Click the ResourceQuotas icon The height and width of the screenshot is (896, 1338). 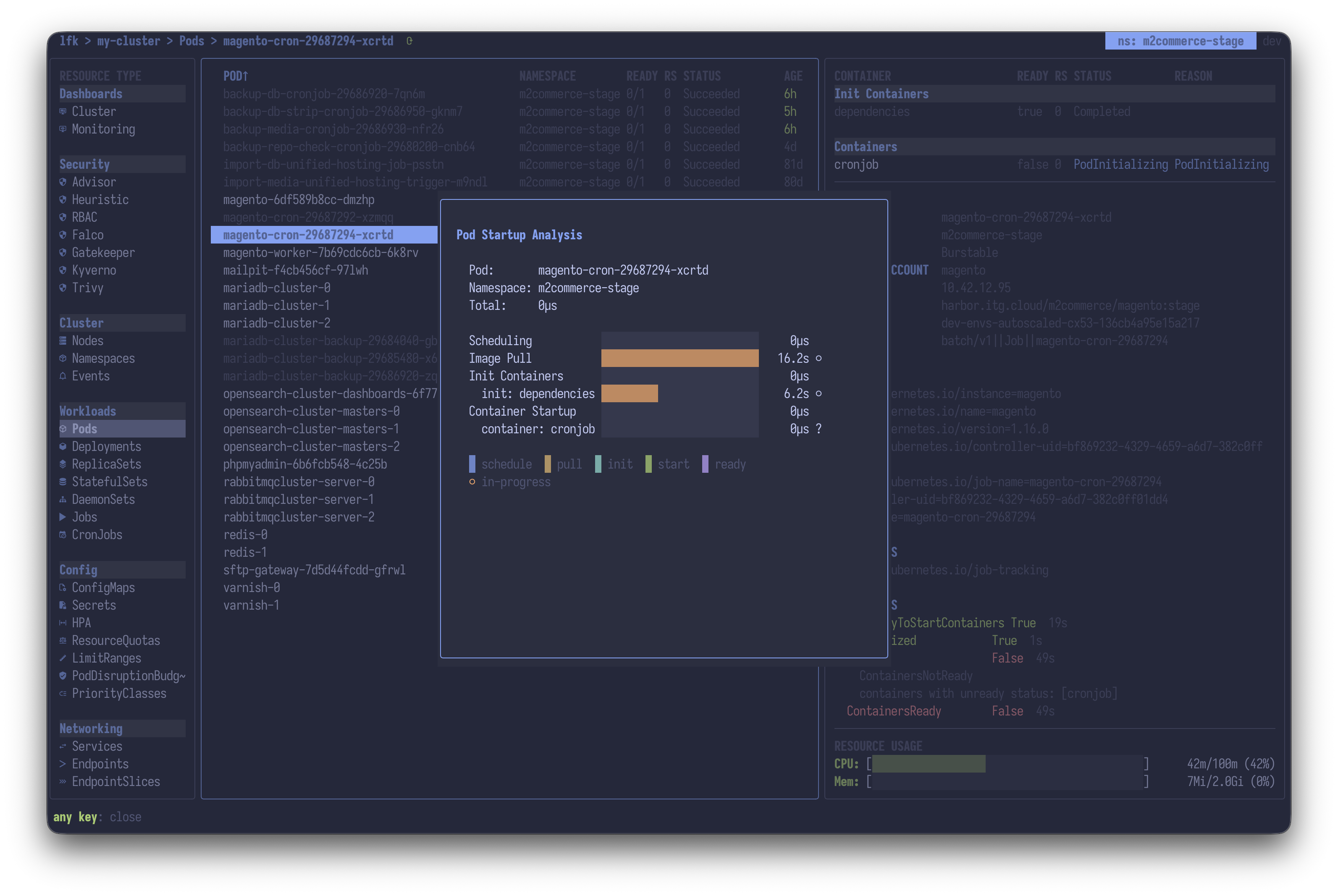(63, 641)
